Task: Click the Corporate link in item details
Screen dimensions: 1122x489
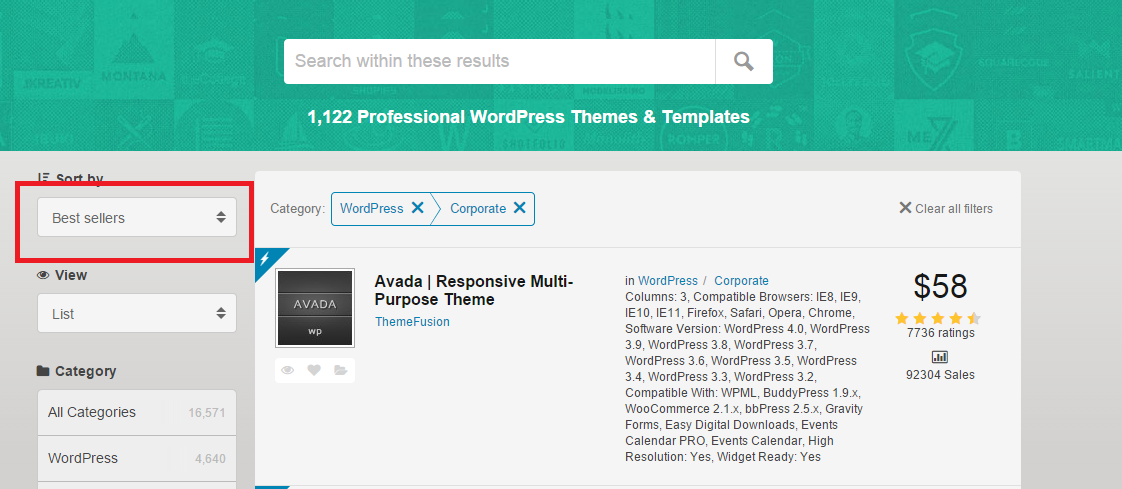Action: click(x=741, y=281)
